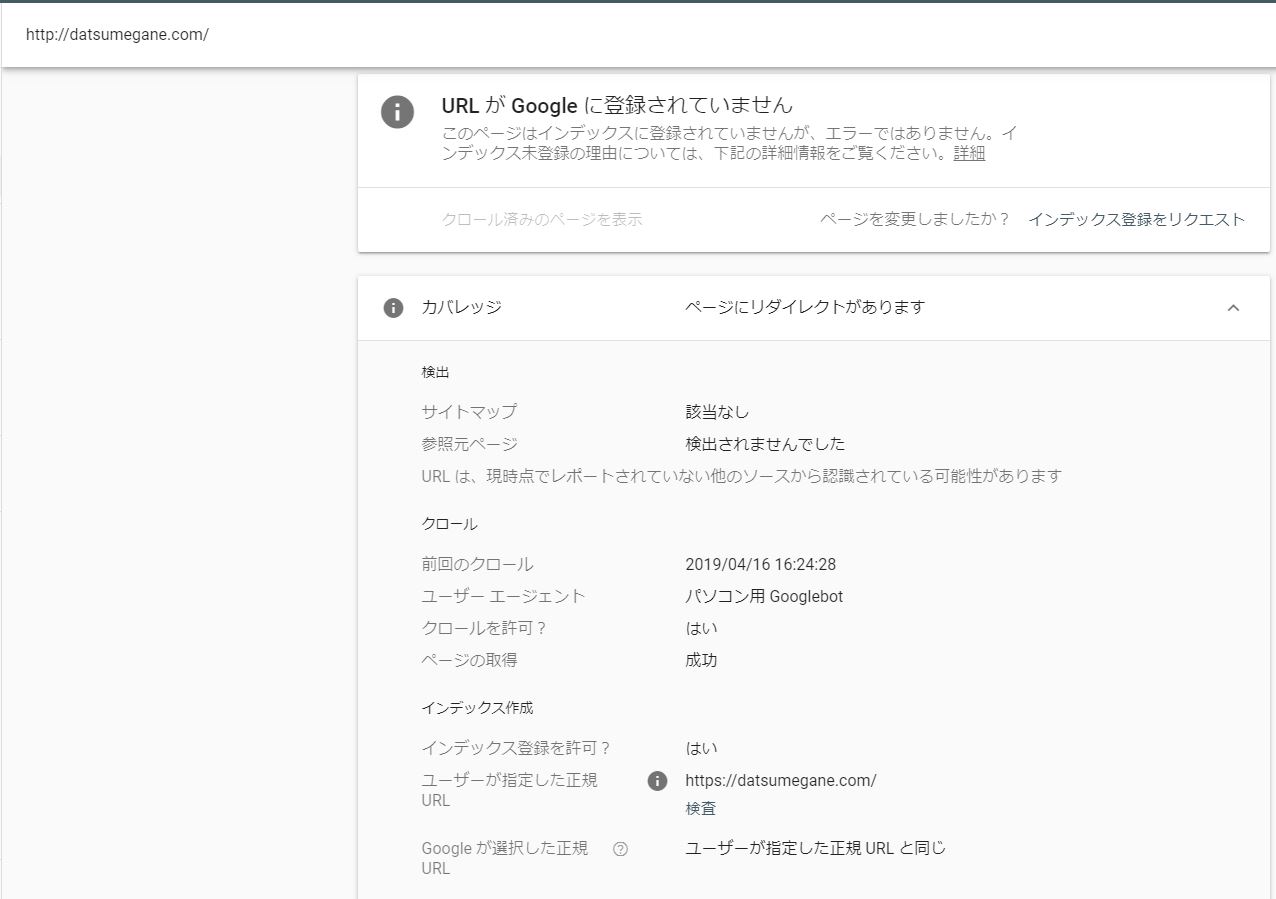Image resolution: width=1276 pixels, height=899 pixels.
Task: Click the ページの取得 label
Action: click(x=469, y=660)
